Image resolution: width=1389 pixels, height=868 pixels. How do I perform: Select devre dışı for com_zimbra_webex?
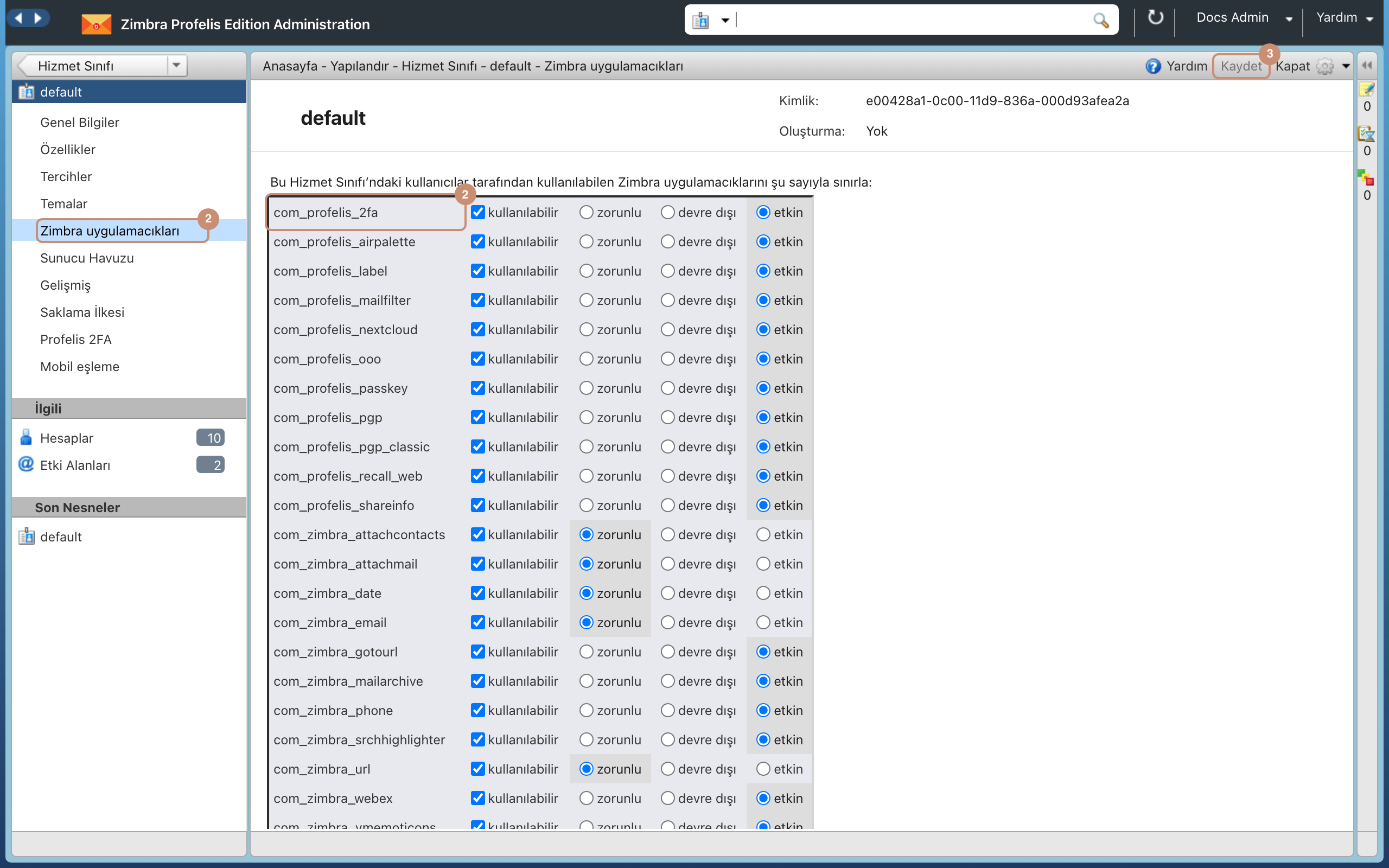pos(667,798)
